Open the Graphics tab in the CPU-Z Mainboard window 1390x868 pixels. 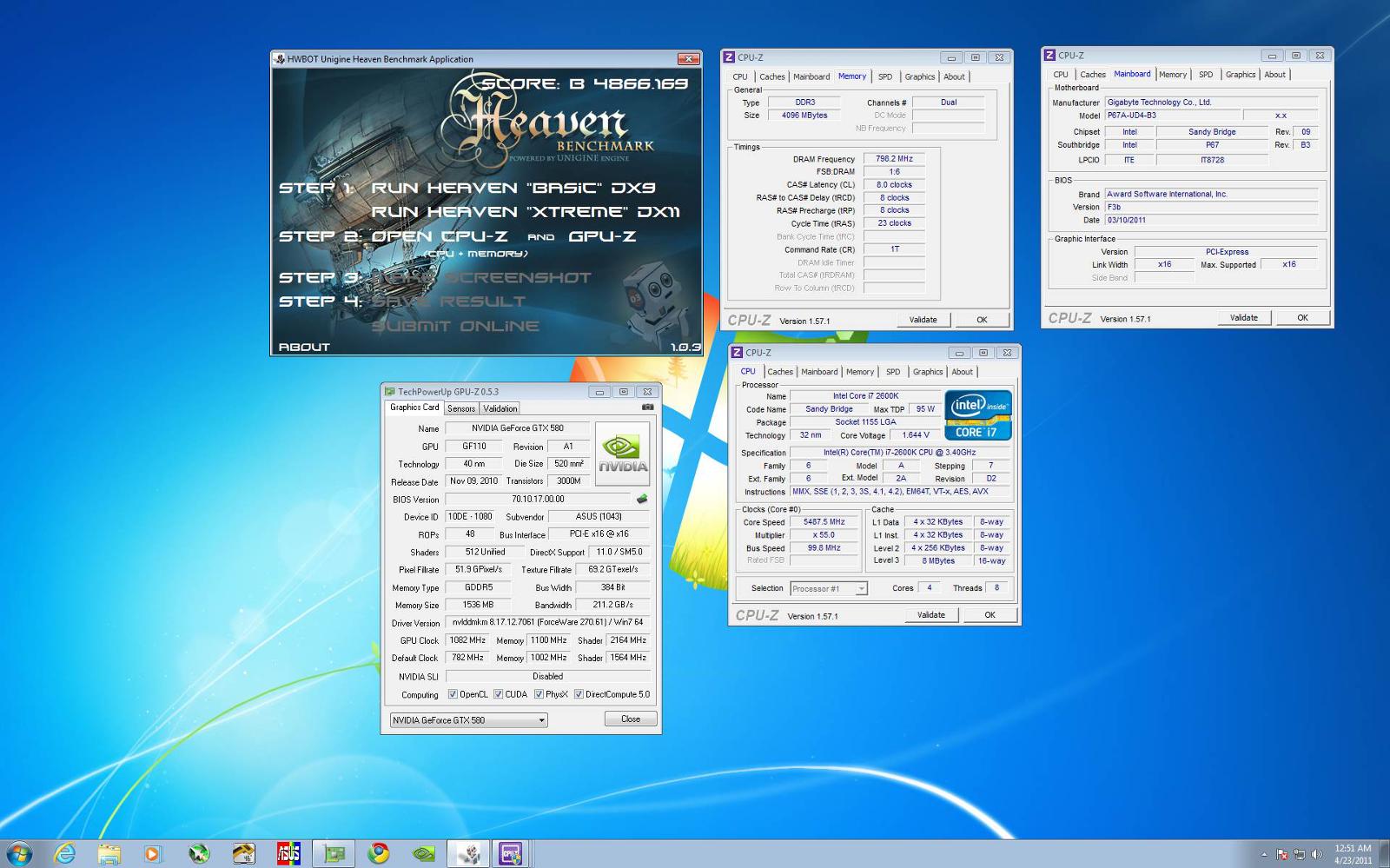(1241, 75)
